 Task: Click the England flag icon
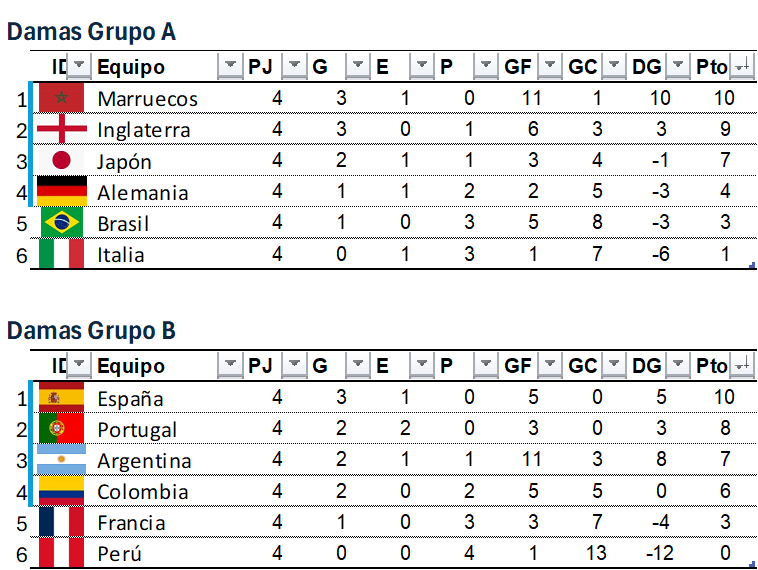point(61,129)
